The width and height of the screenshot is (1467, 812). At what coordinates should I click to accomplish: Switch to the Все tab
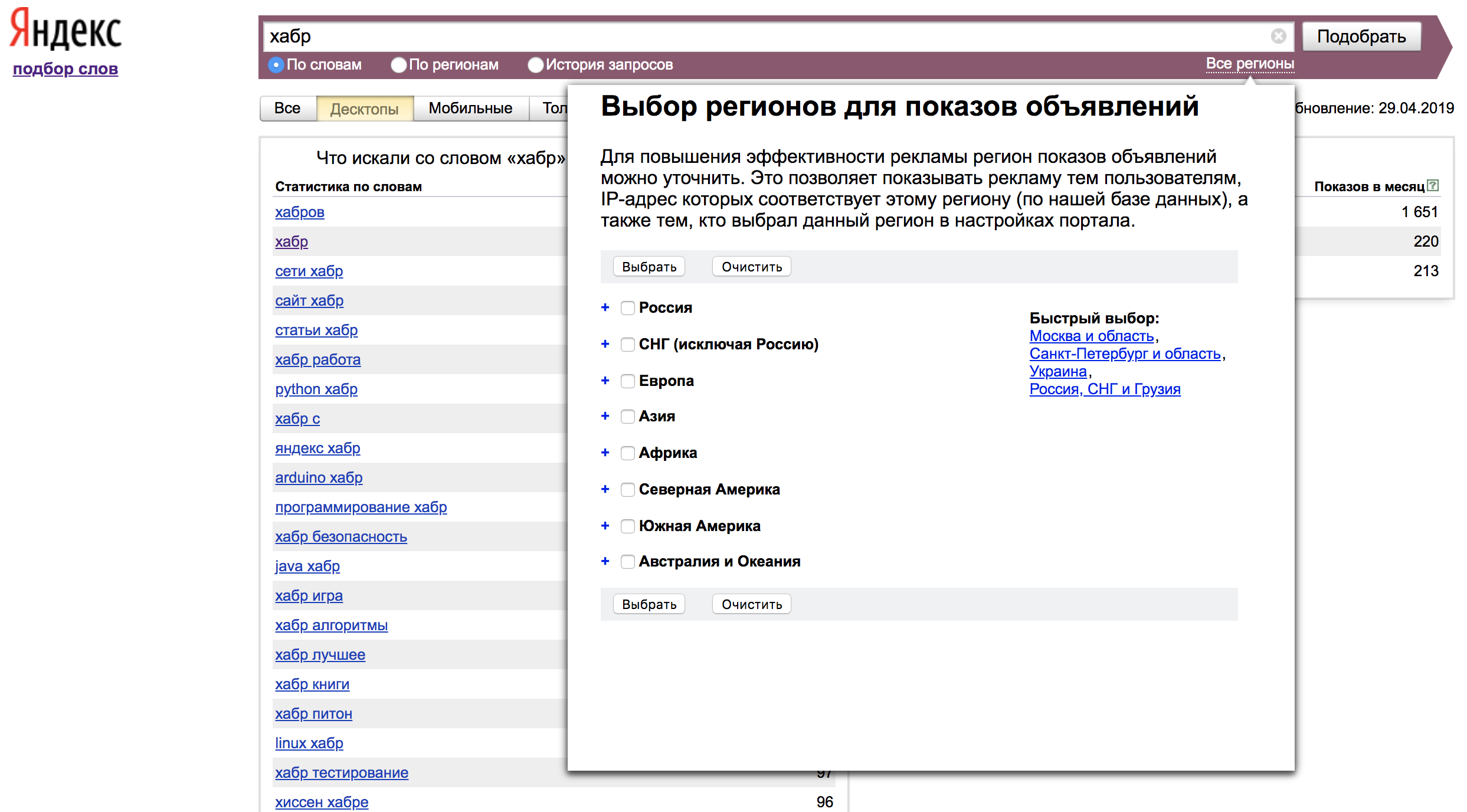[x=288, y=109]
